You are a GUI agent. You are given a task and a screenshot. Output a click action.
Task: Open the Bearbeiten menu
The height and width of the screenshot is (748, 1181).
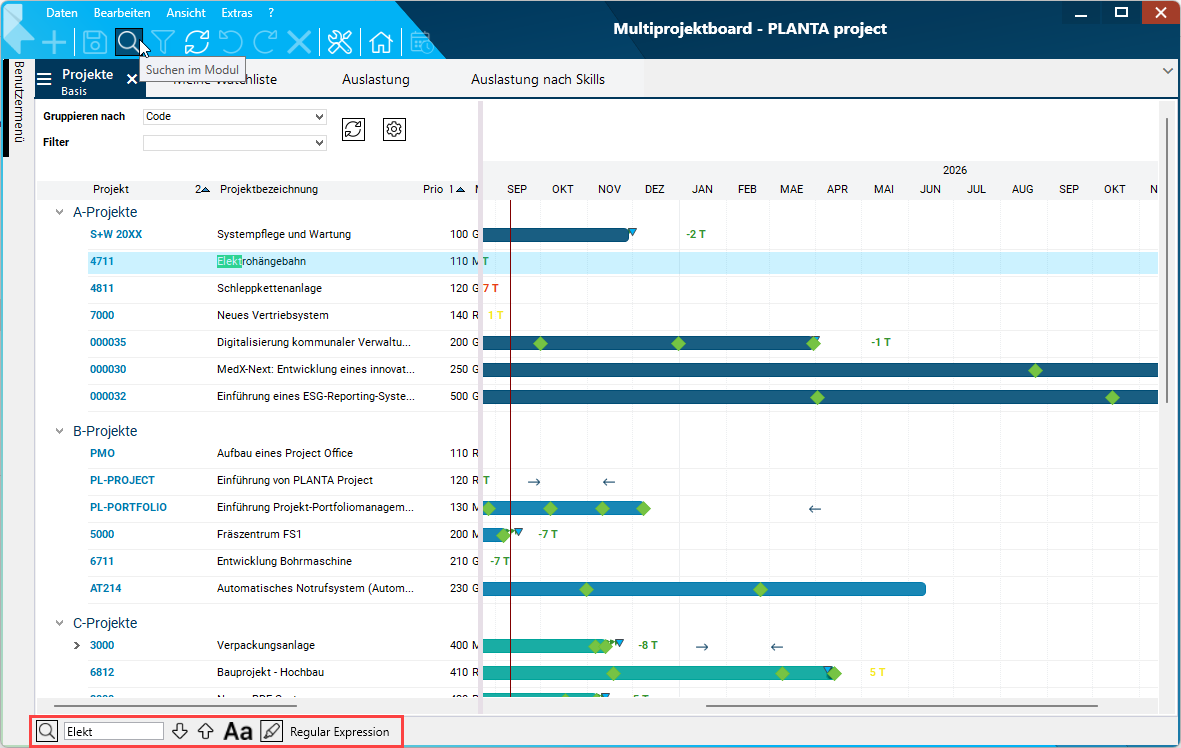(x=122, y=13)
